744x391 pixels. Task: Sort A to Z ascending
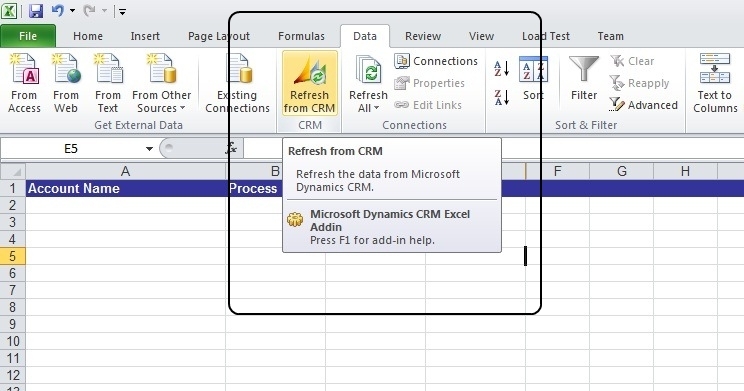point(502,68)
